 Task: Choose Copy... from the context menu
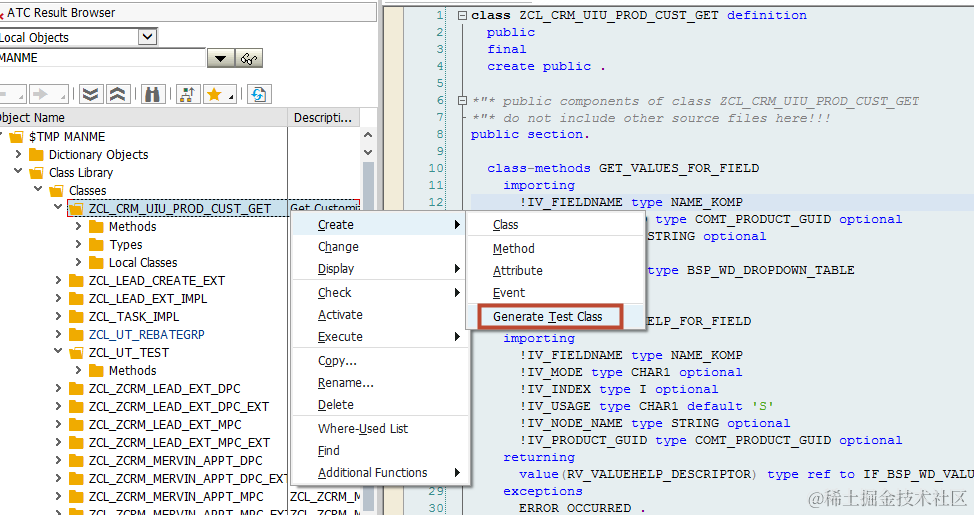click(380, 361)
